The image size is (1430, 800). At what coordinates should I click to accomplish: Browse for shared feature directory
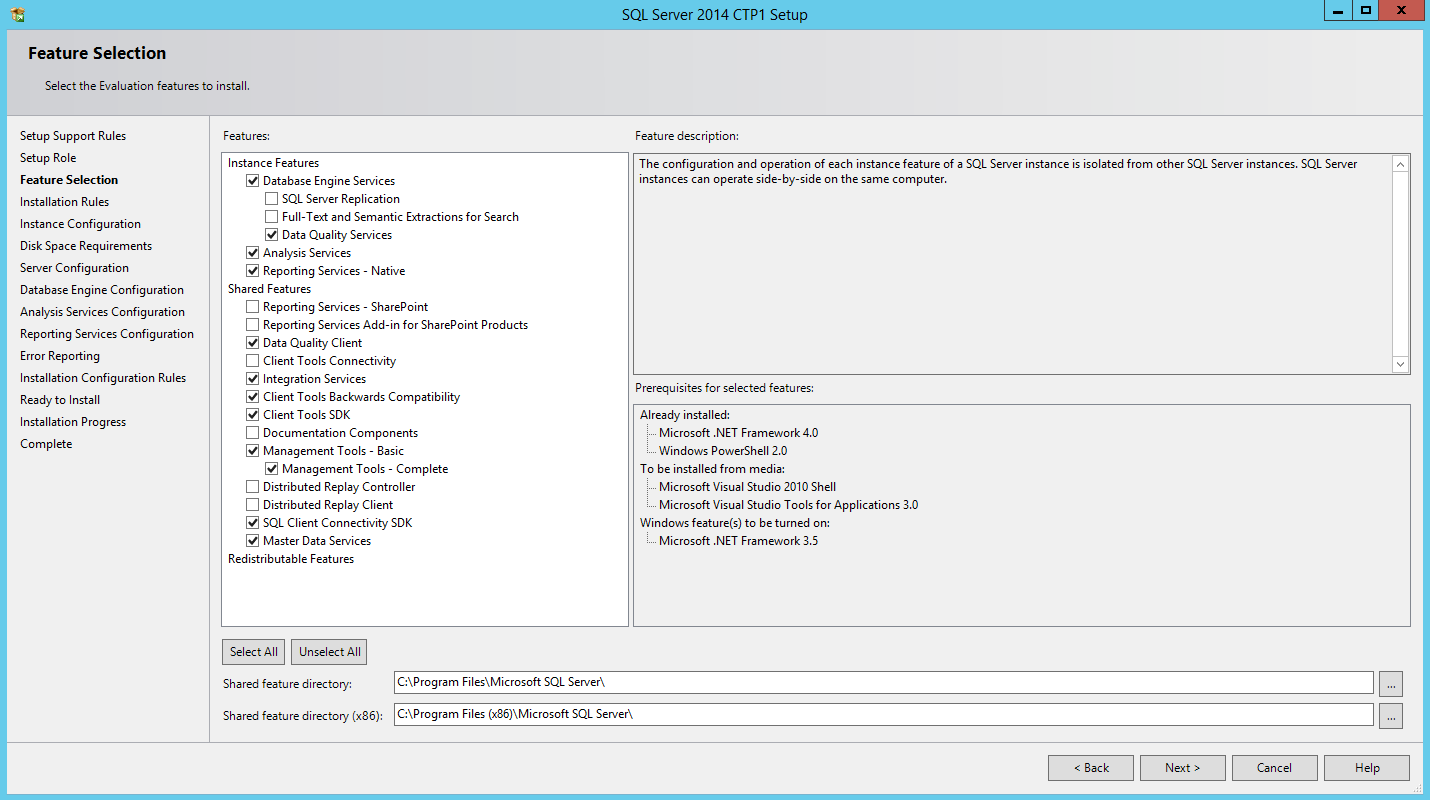tap(1391, 684)
